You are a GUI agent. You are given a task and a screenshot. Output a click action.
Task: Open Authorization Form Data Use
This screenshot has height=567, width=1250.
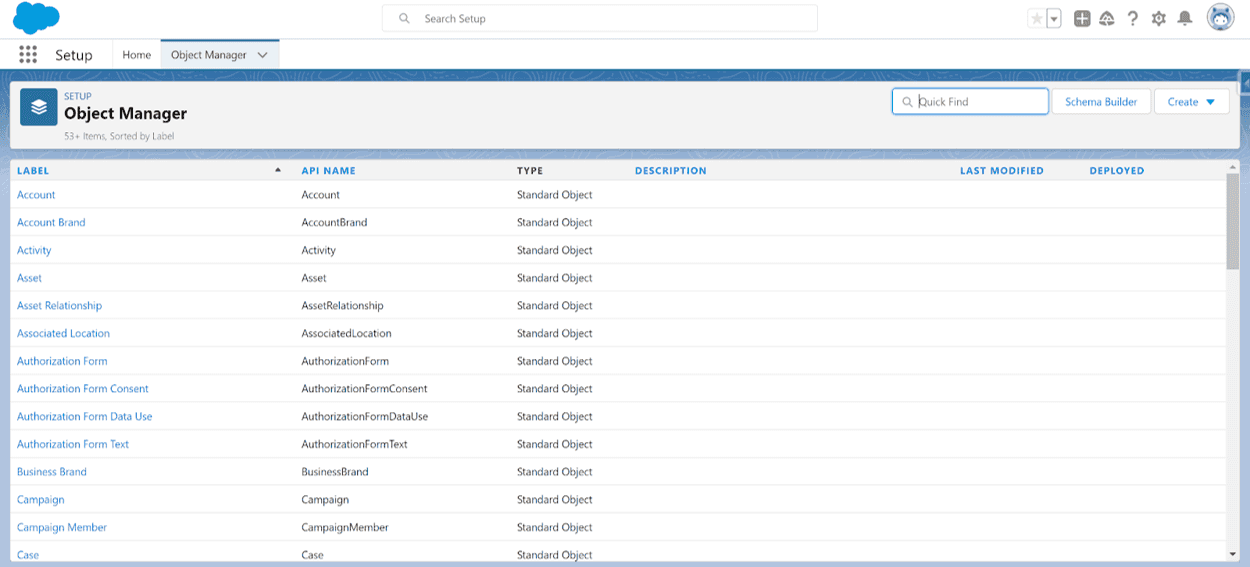[85, 417]
